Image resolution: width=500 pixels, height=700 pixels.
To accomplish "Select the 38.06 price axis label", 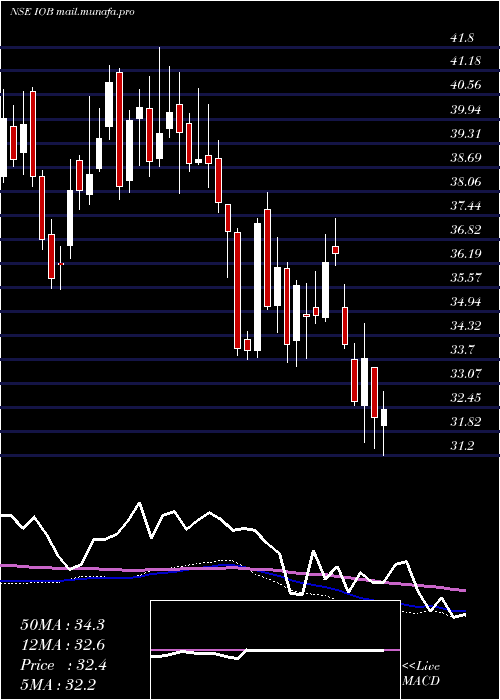I will (x=466, y=182).
